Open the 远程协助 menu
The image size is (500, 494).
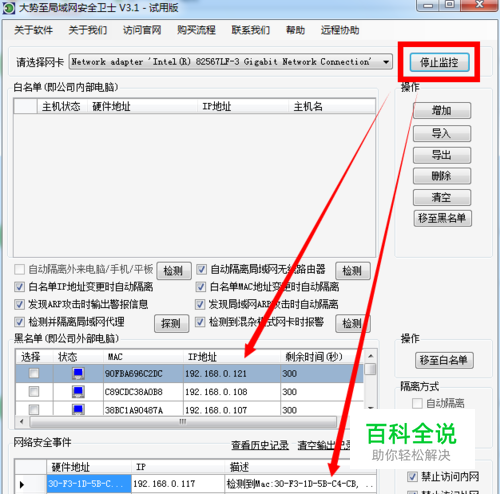[340, 30]
